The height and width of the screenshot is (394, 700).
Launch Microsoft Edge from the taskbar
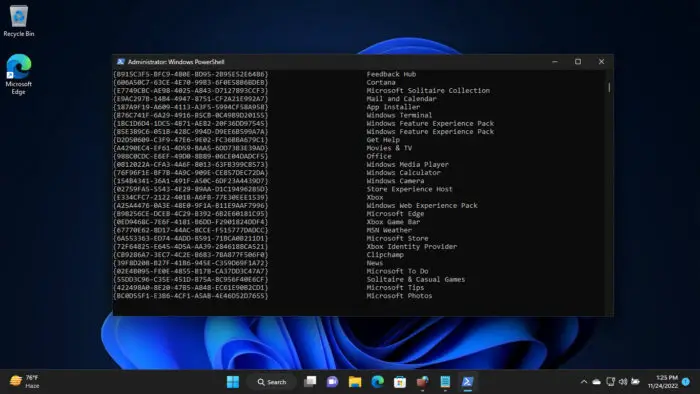(378, 382)
